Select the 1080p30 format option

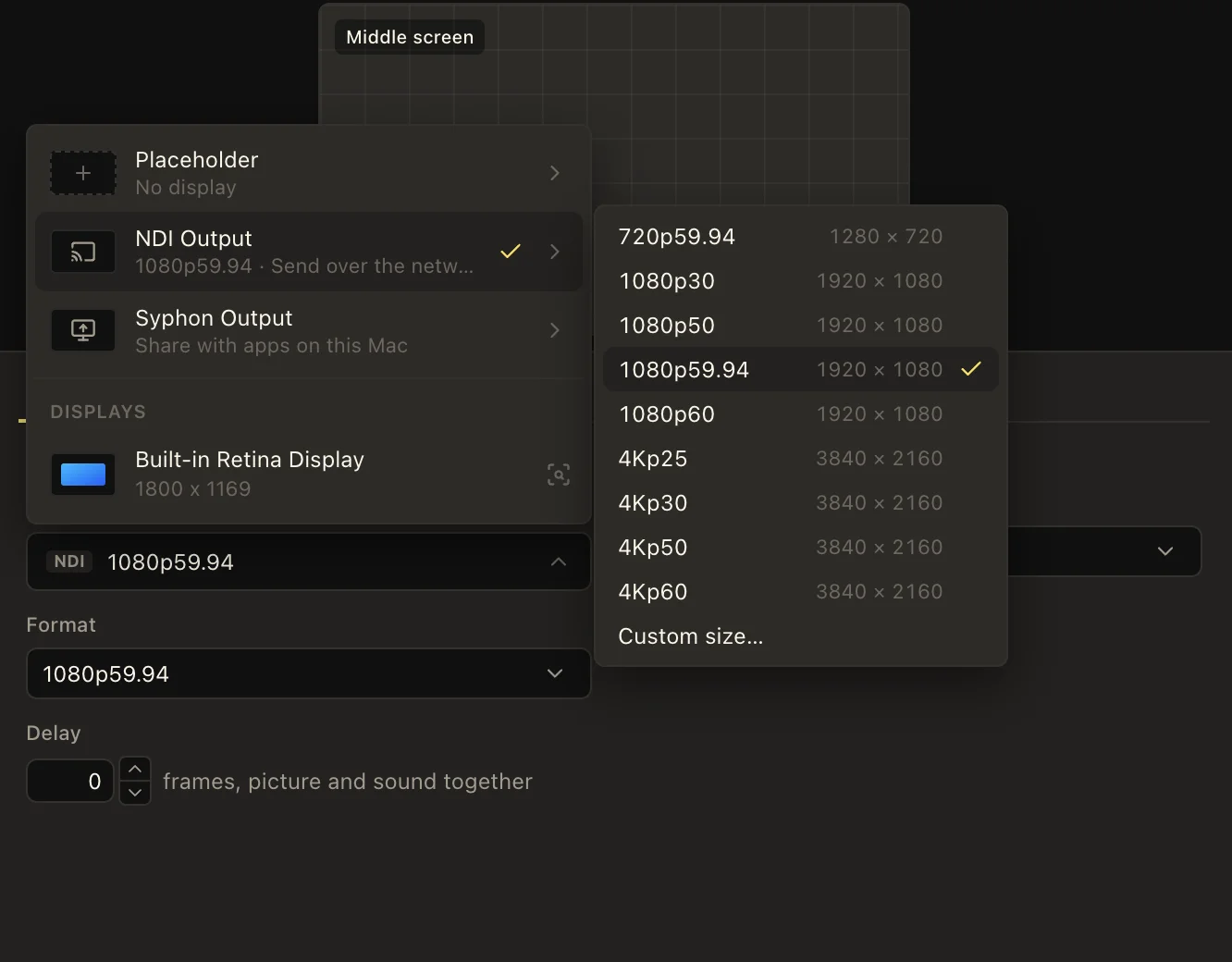[x=801, y=281]
